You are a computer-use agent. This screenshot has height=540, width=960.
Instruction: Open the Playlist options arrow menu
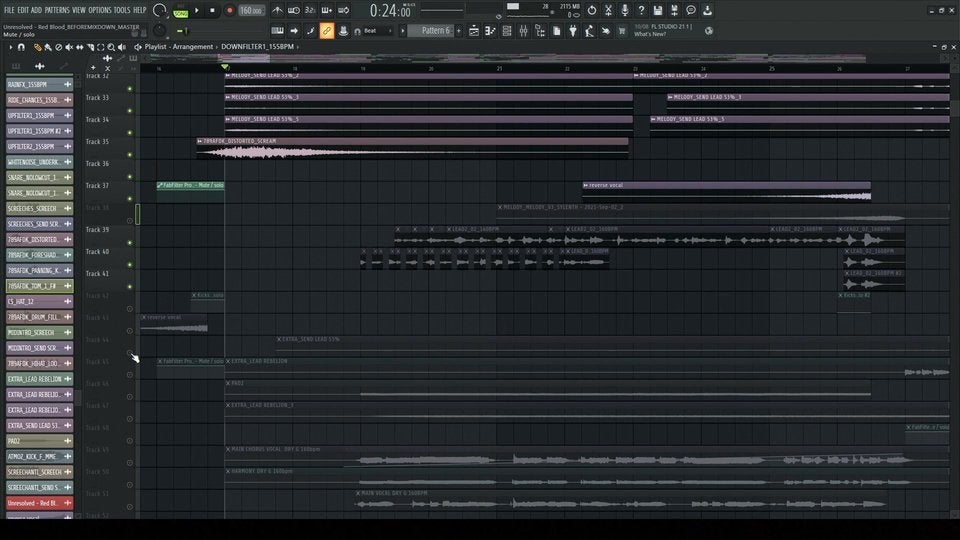pos(10,47)
